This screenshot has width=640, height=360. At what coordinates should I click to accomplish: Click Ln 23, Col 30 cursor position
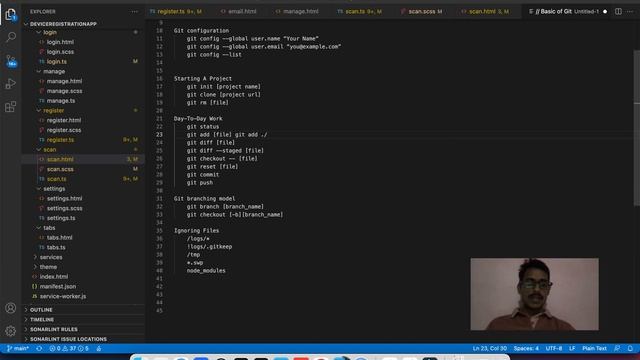pyautogui.click(x=489, y=349)
